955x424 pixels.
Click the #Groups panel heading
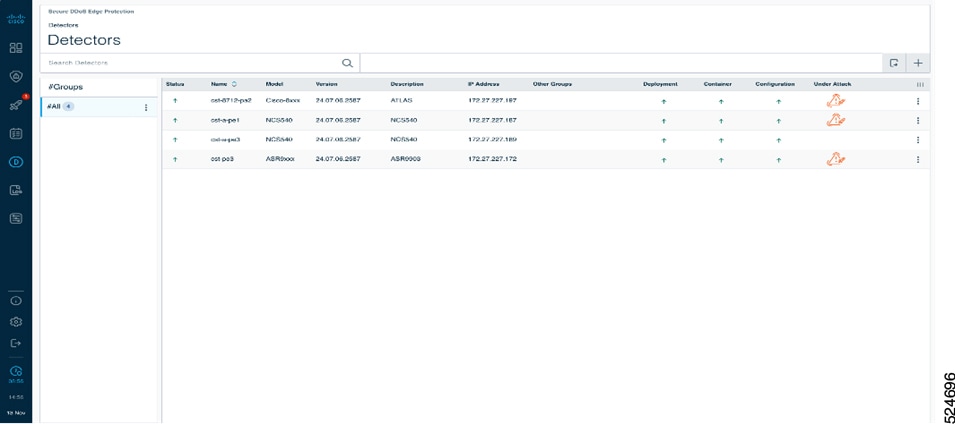(65, 87)
